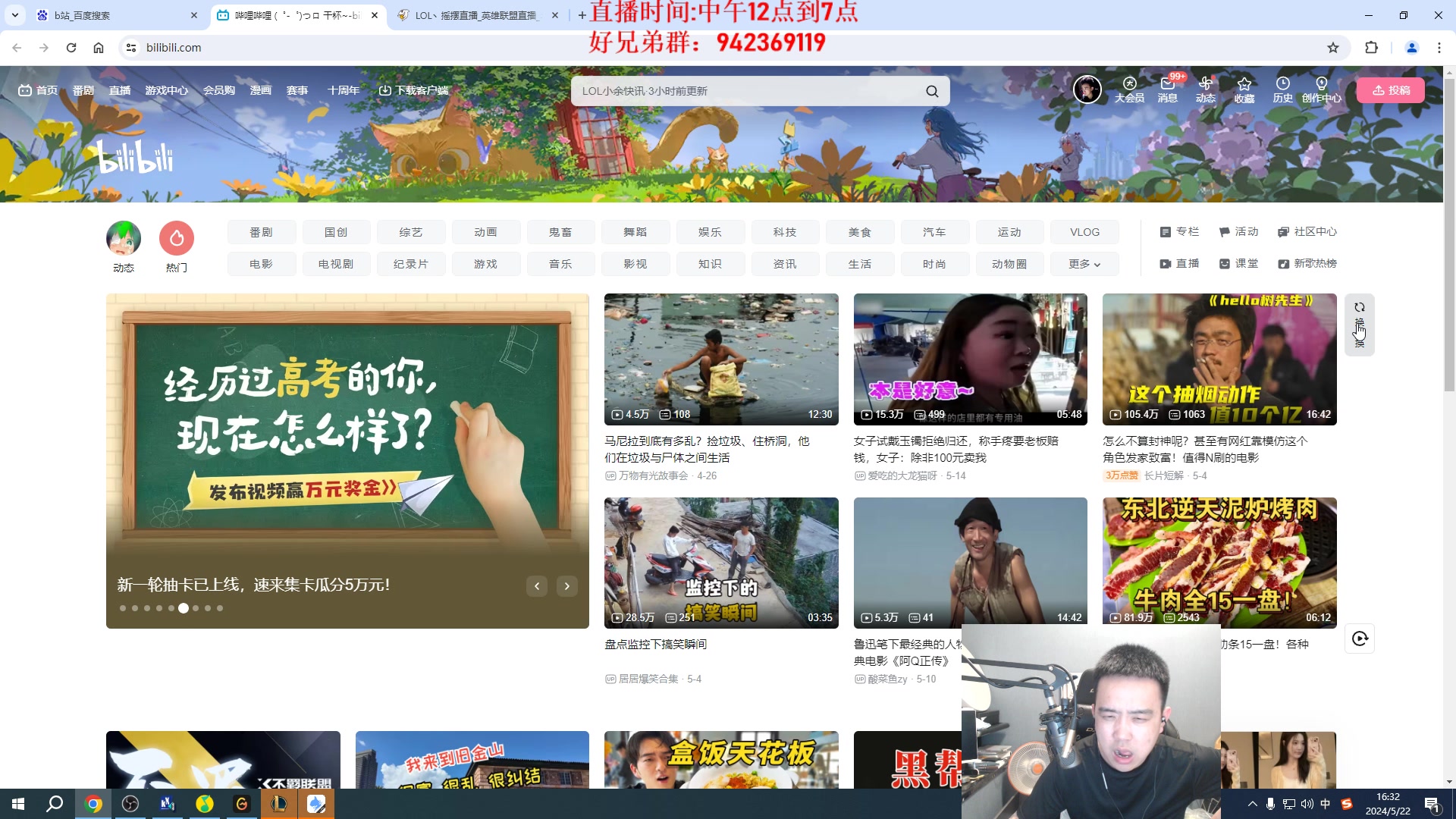The width and height of the screenshot is (1456, 819).
Task: Toggle bookmark star in the address bar
Action: click(x=1333, y=47)
